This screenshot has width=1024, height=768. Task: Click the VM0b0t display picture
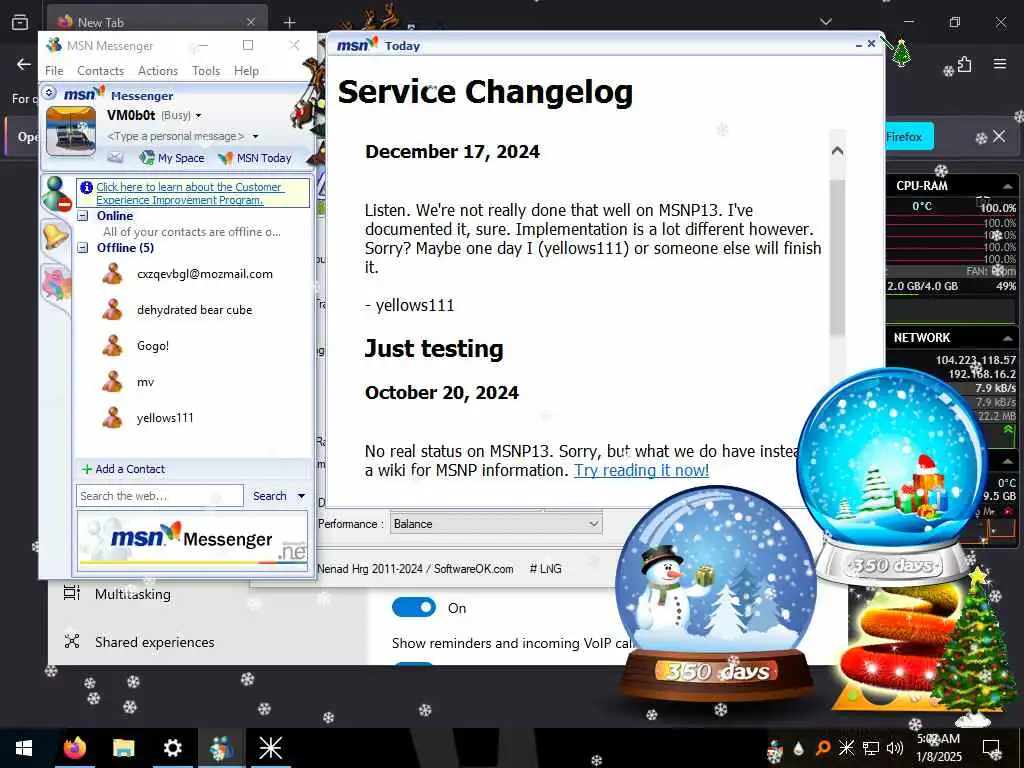[71, 131]
